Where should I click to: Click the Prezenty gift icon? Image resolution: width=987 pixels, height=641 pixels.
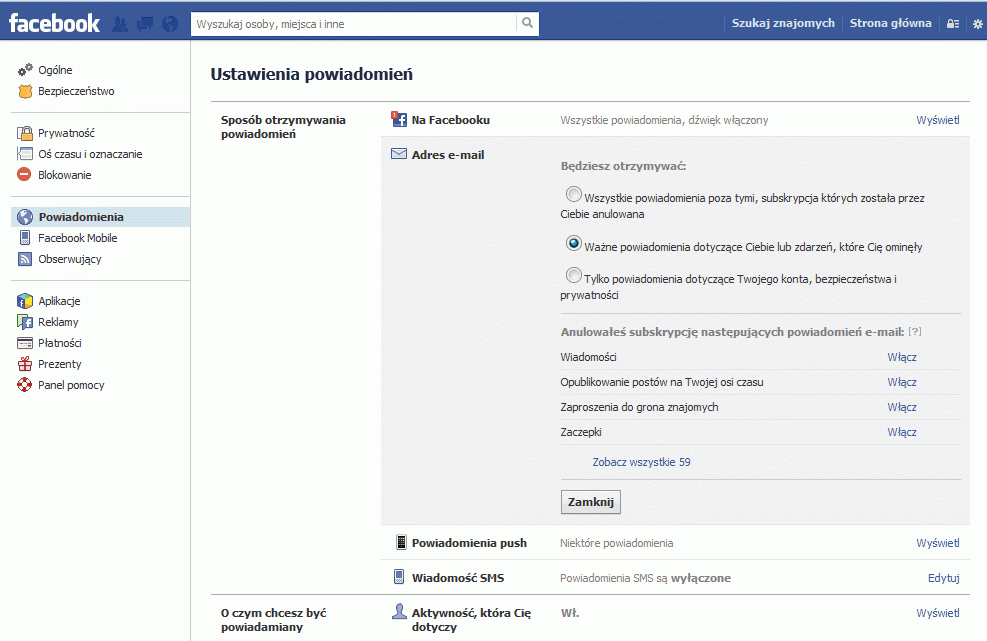[x=25, y=364]
